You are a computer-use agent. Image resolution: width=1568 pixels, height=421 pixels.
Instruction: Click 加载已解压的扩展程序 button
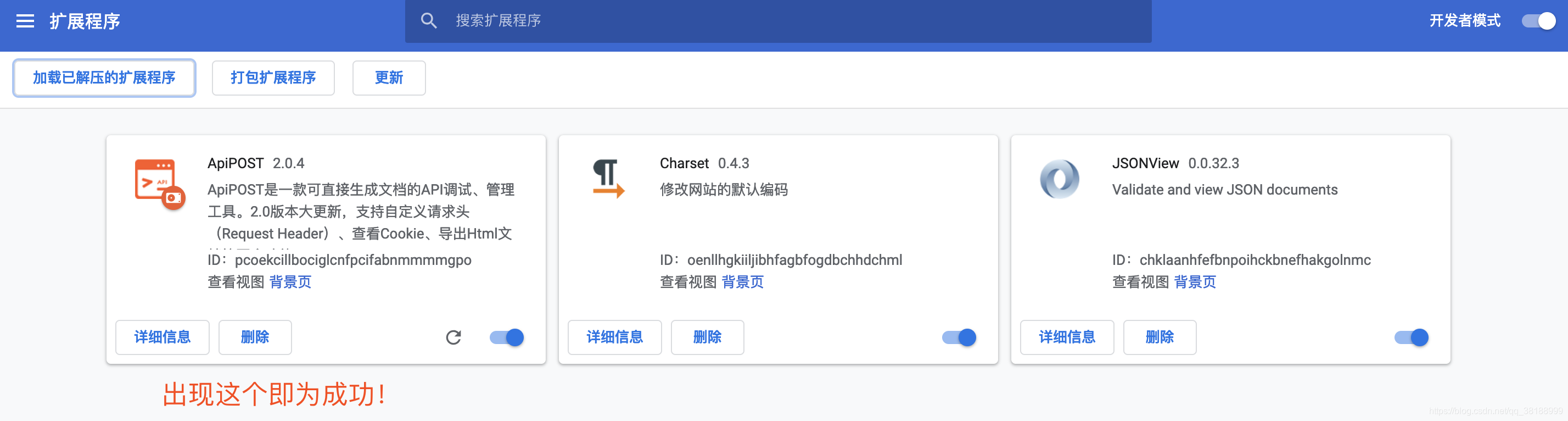tap(104, 78)
